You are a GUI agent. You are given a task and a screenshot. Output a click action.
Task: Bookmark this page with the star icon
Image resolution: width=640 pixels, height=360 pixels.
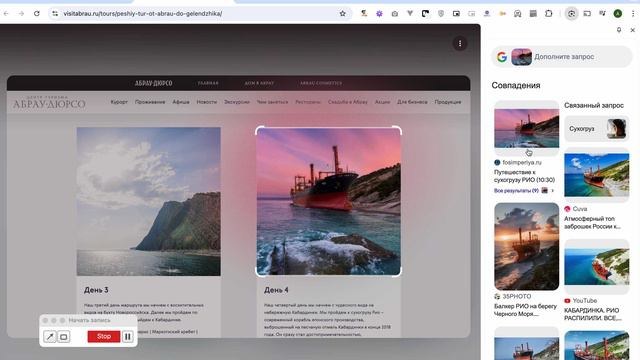[x=342, y=13]
